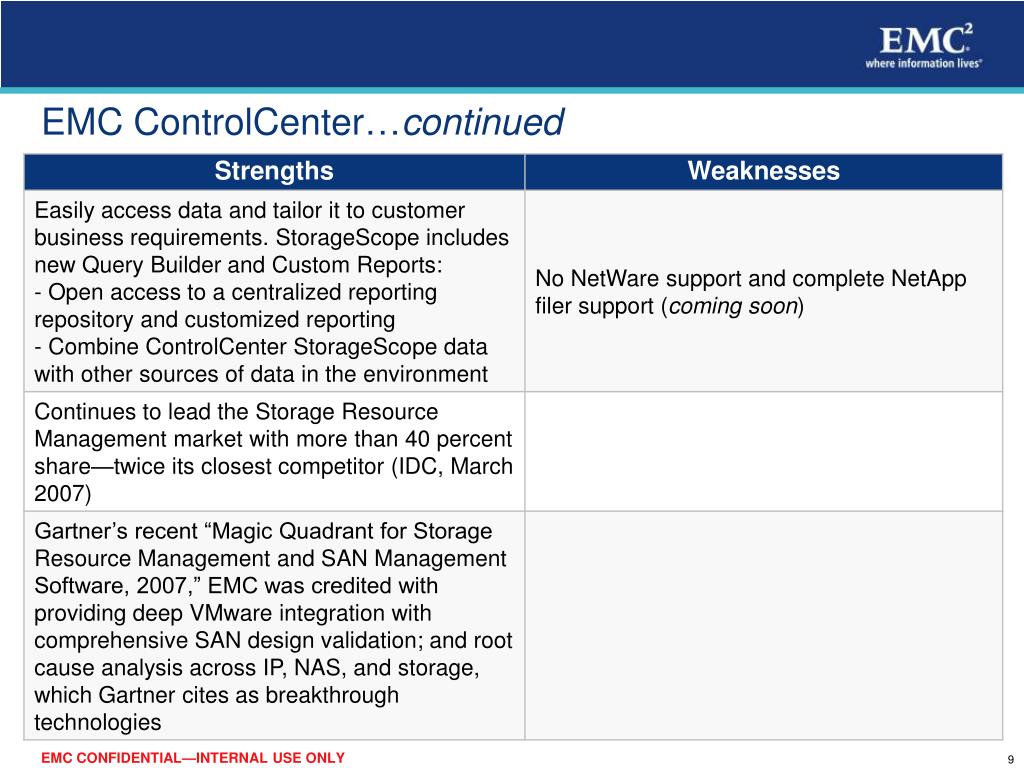This screenshot has width=1024, height=768.
Task: Click the Weaknesses column header
Action: (763, 172)
